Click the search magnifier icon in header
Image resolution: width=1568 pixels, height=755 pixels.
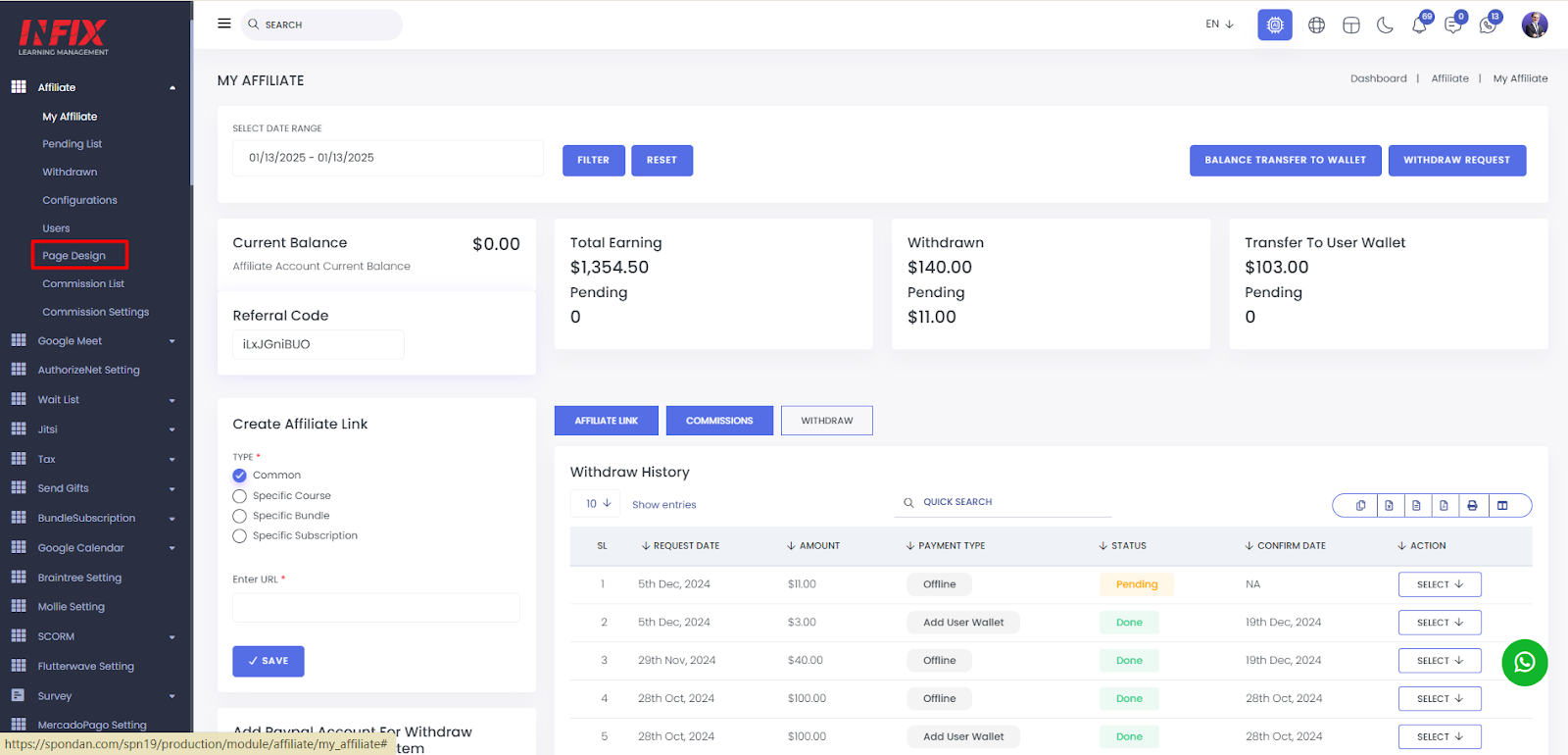coord(254,25)
